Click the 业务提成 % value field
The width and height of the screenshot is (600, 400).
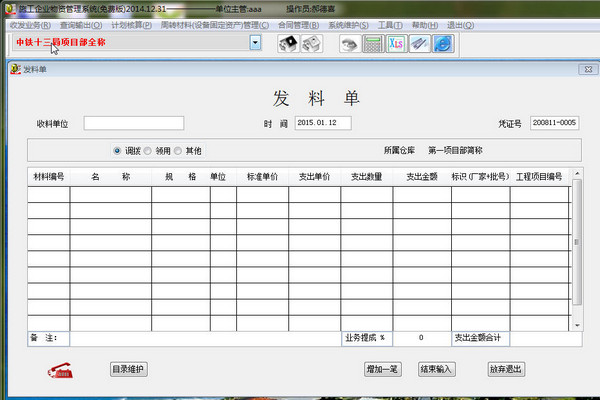(x=422, y=338)
